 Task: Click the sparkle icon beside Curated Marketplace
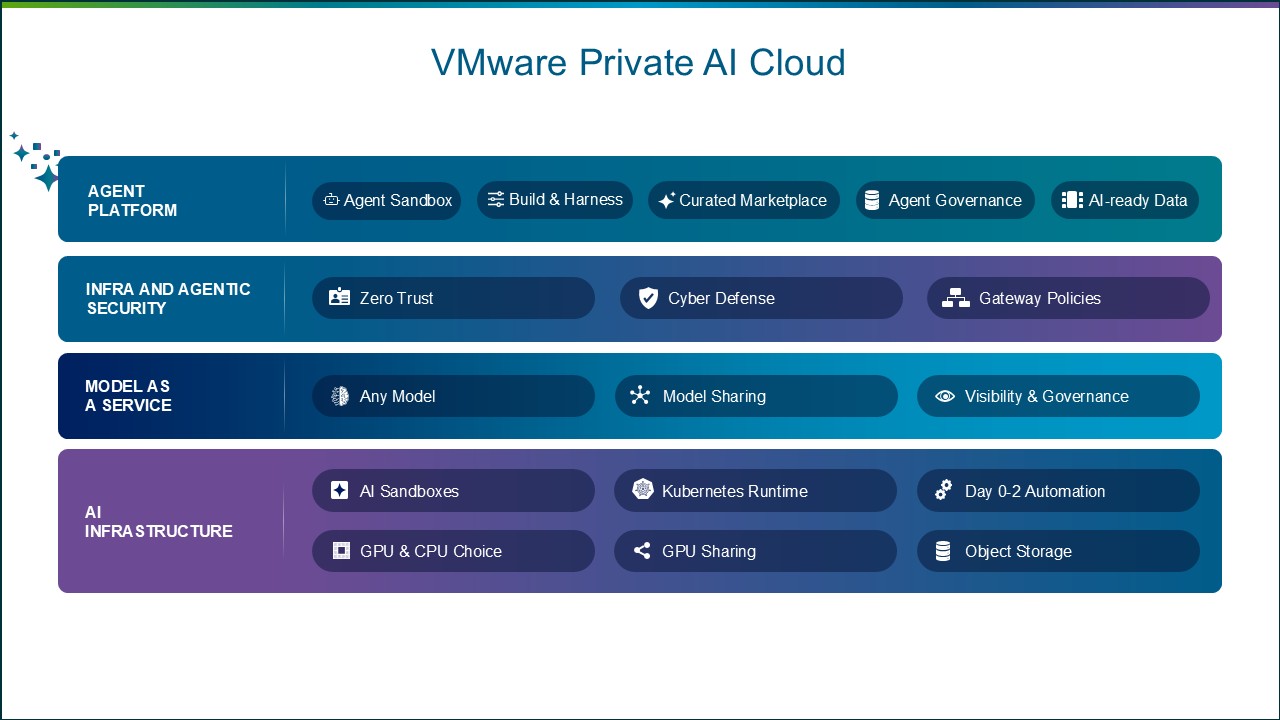click(x=667, y=200)
